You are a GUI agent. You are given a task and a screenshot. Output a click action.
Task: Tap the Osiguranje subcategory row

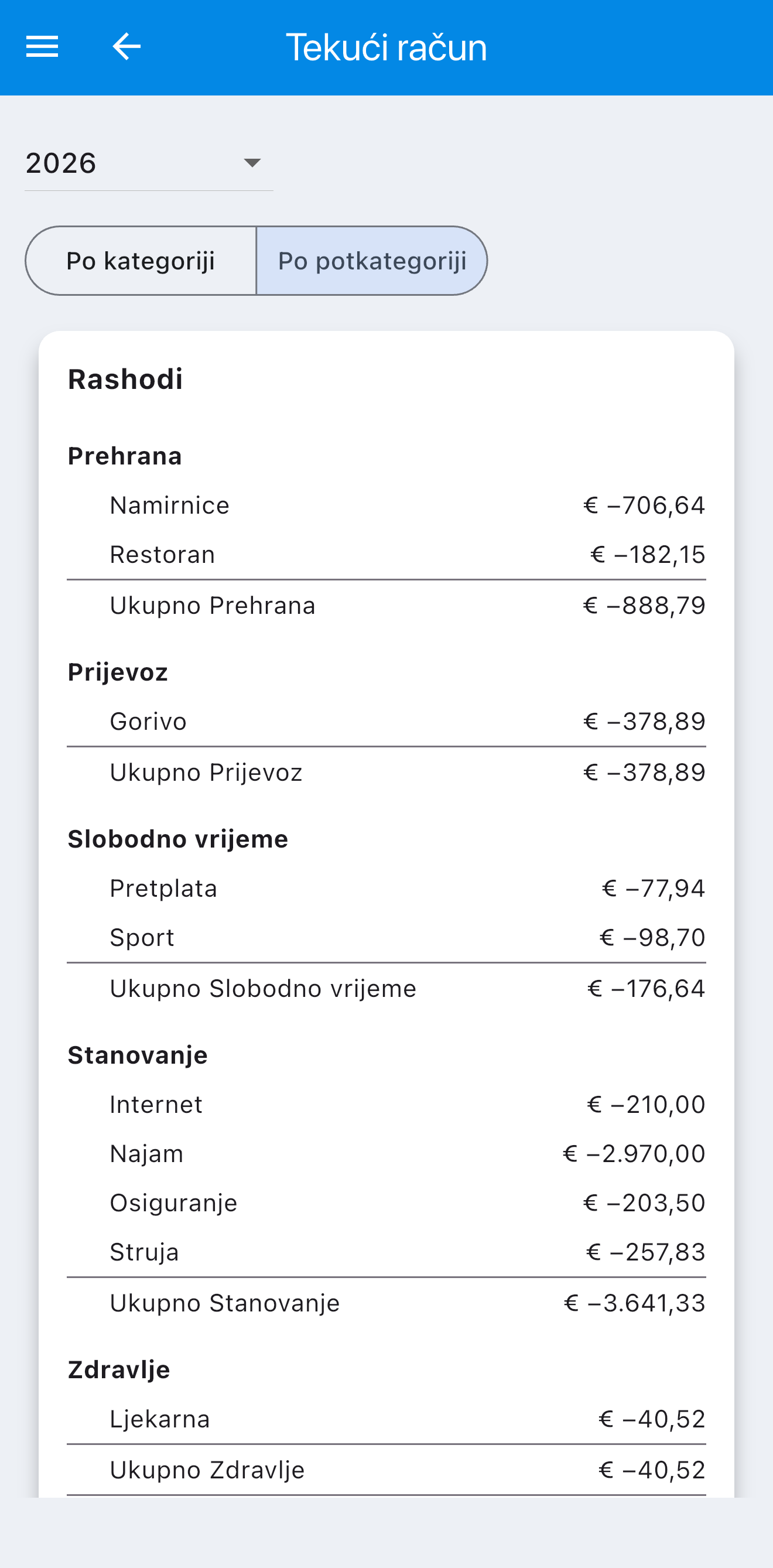tap(386, 1203)
